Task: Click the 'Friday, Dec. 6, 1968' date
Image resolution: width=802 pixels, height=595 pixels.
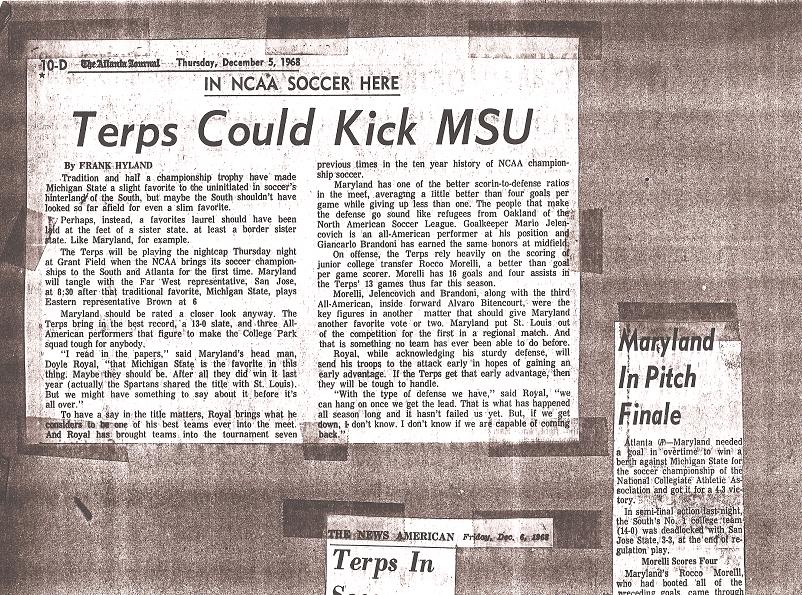Action: [505, 537]
